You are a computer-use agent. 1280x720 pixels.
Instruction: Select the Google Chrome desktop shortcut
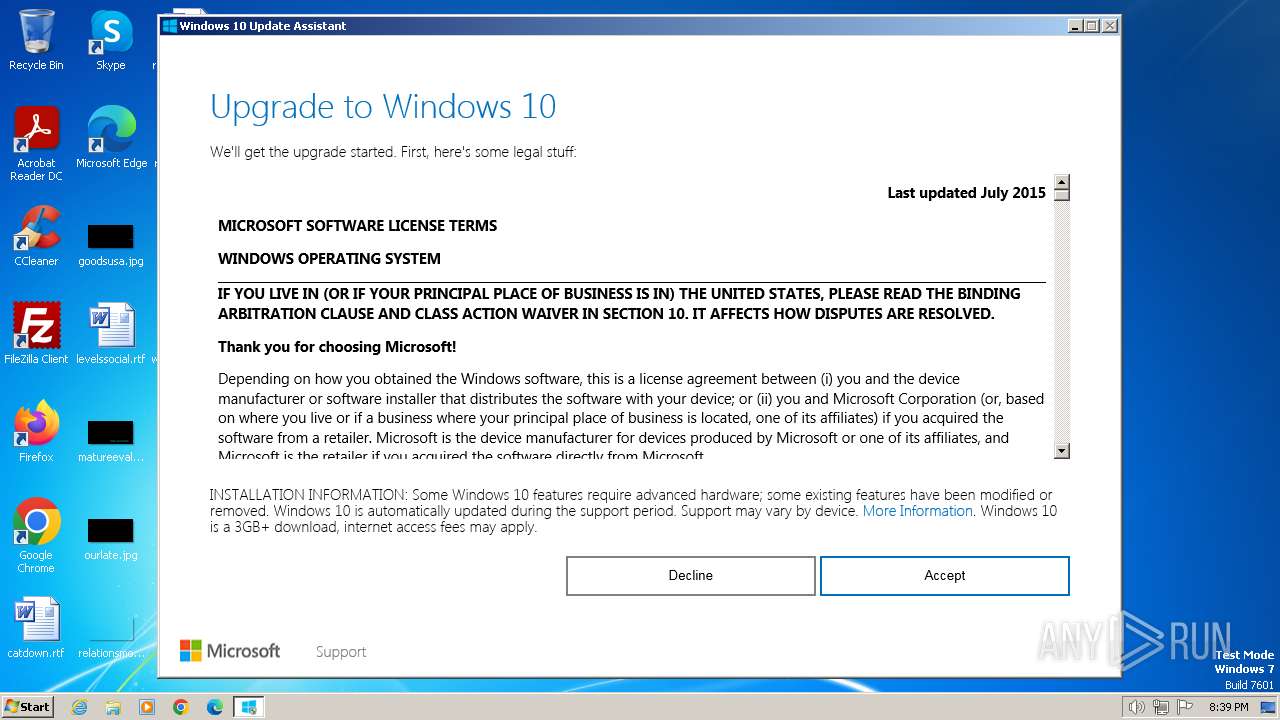tap(36, 535)
